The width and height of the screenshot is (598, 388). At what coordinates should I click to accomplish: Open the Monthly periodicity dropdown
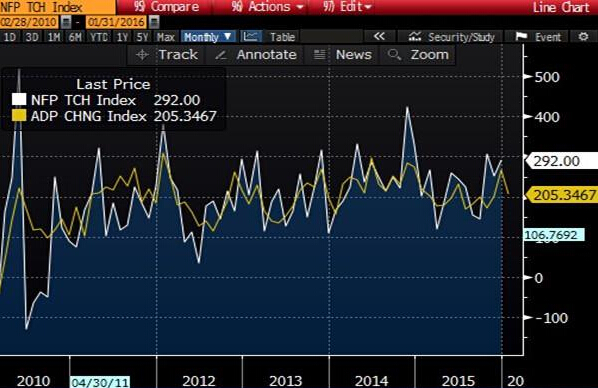[x=208, y=37]
